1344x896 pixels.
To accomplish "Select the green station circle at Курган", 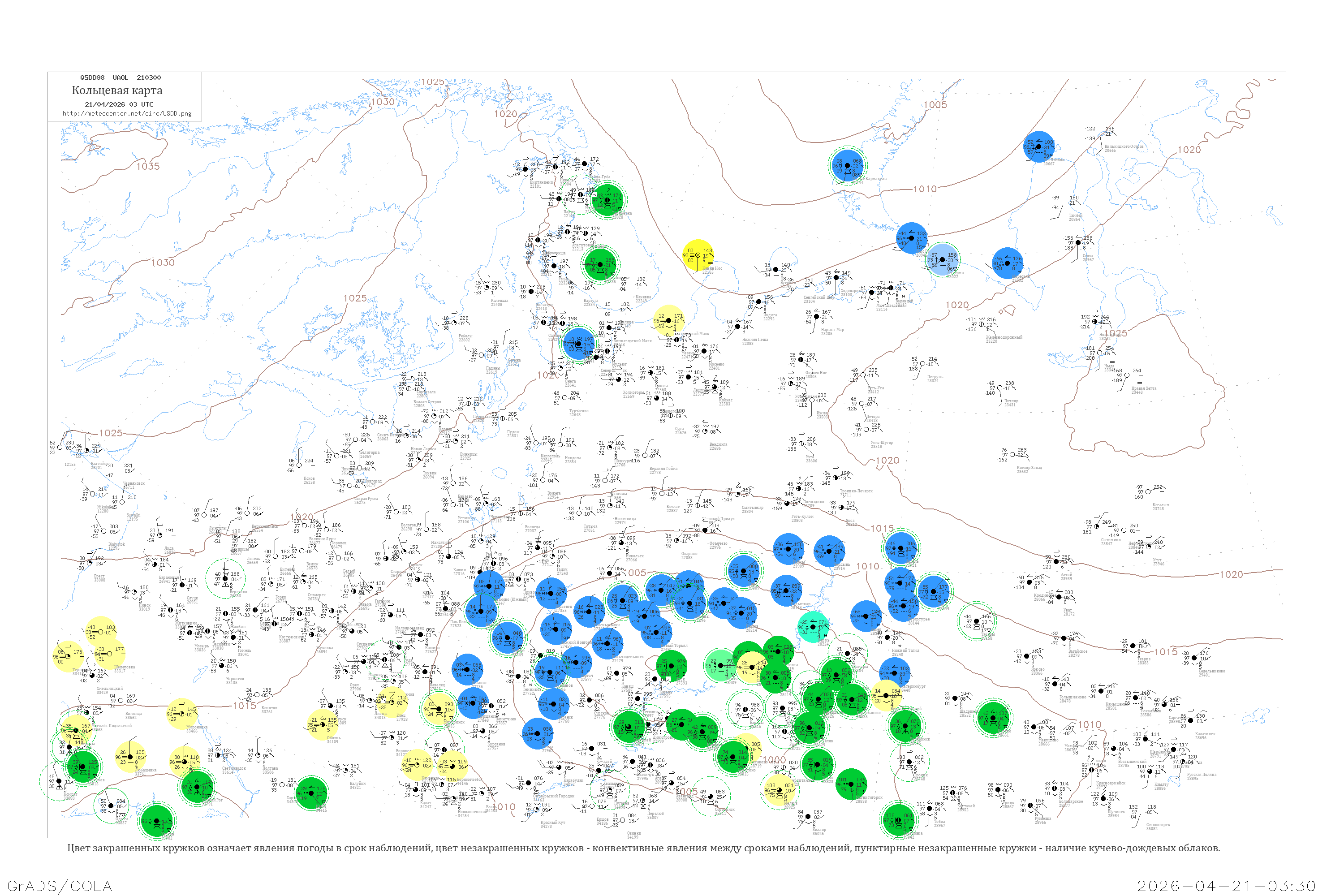I will click(993, 717).
